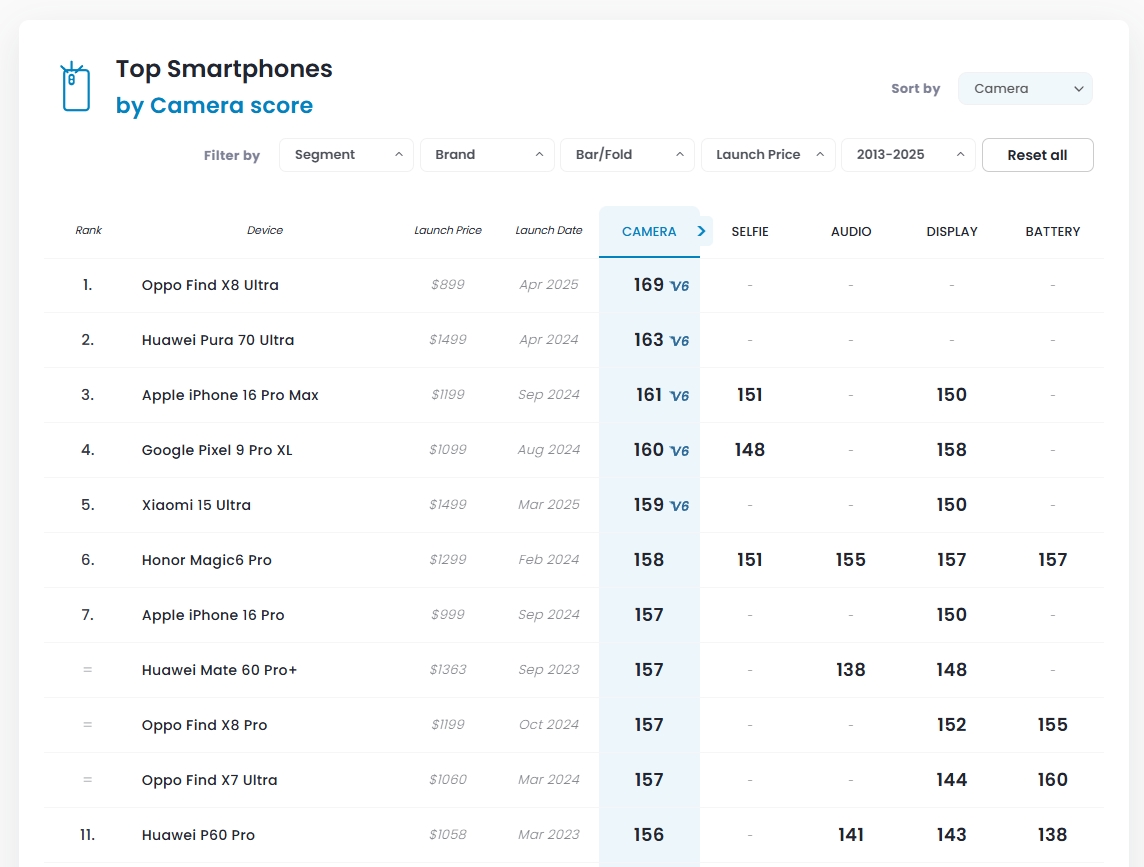
Task: Click V6 badge on iPhone 16 Pro Max row
Action: point(680,396)
